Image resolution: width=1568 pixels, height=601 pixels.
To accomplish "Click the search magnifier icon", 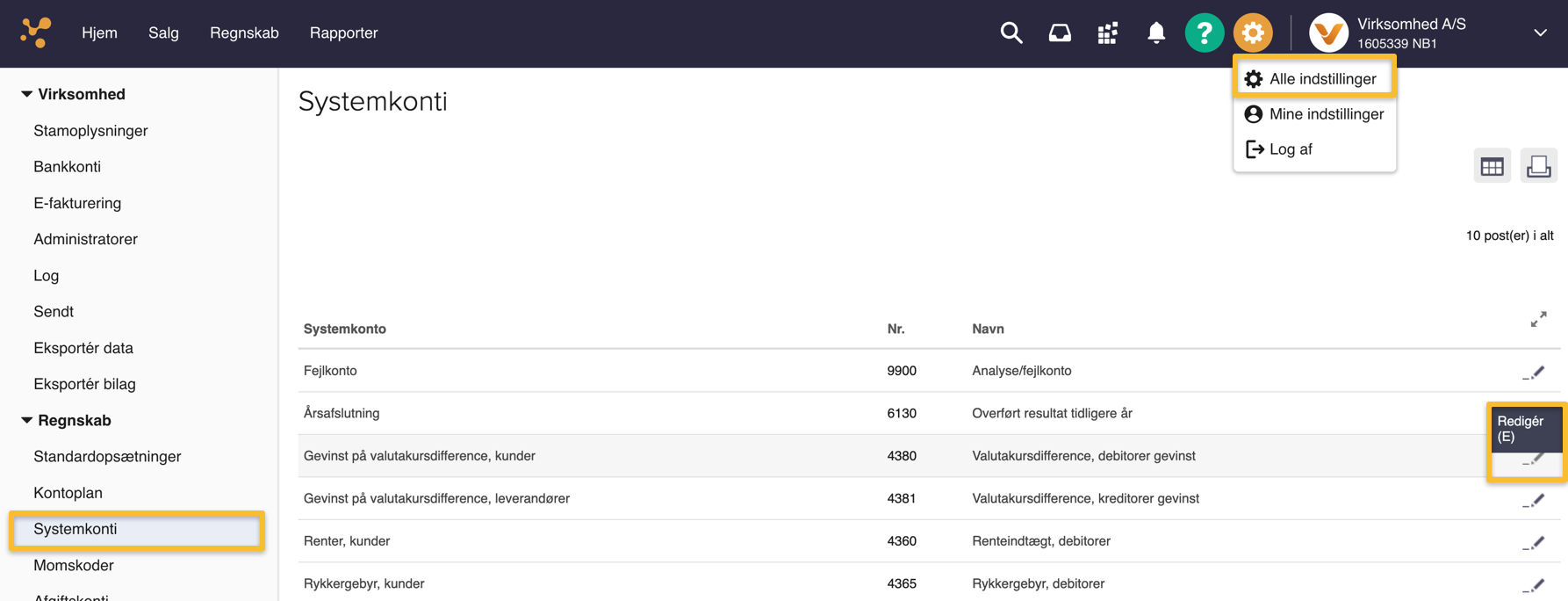I will (x=1011, y=33).
